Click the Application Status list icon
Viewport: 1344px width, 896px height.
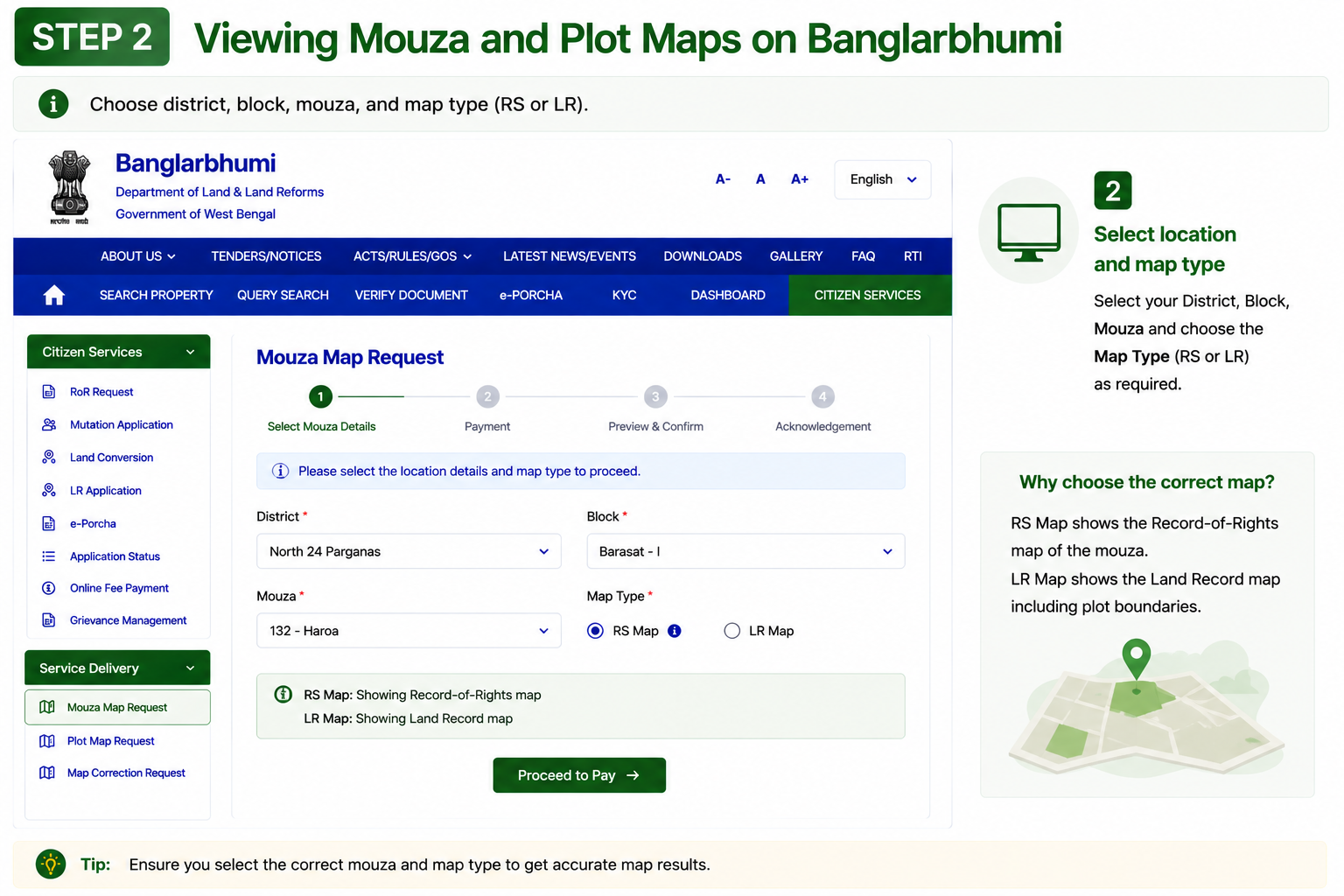click(x=49, y=556)
